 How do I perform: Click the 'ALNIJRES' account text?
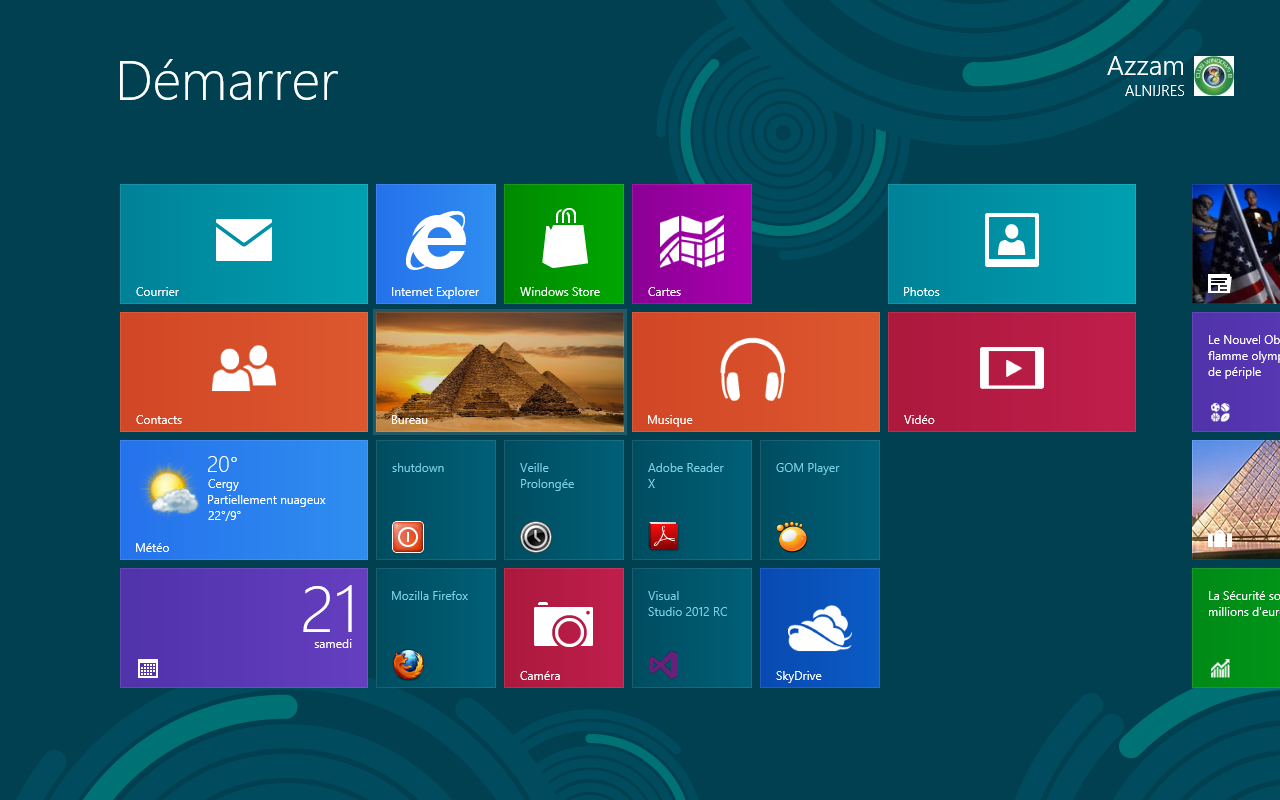(x=1155, y=91)
